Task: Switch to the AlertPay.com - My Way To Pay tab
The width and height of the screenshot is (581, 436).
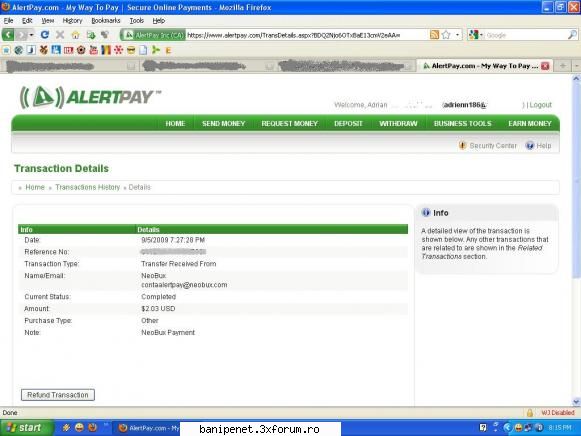Action: point(484,66)
